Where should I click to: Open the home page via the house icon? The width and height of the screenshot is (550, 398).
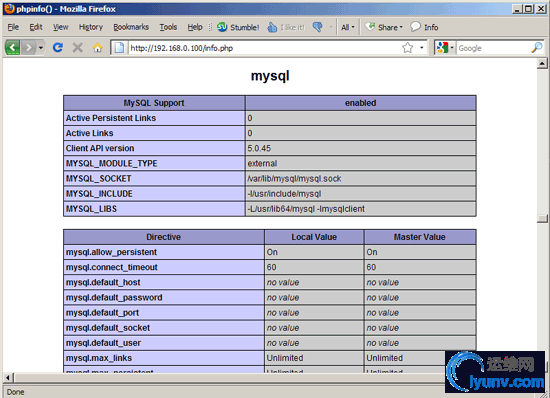click(98, 47)
